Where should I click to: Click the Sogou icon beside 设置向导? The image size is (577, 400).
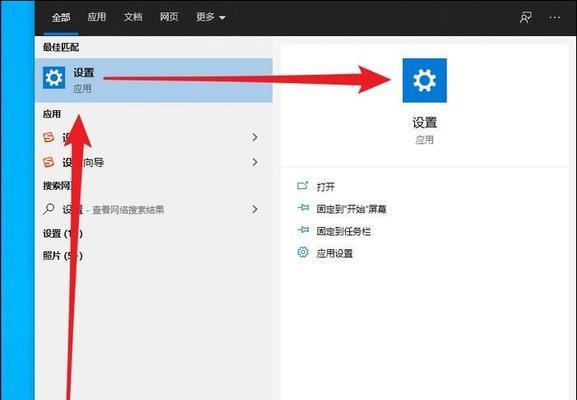tap(49, 162)
